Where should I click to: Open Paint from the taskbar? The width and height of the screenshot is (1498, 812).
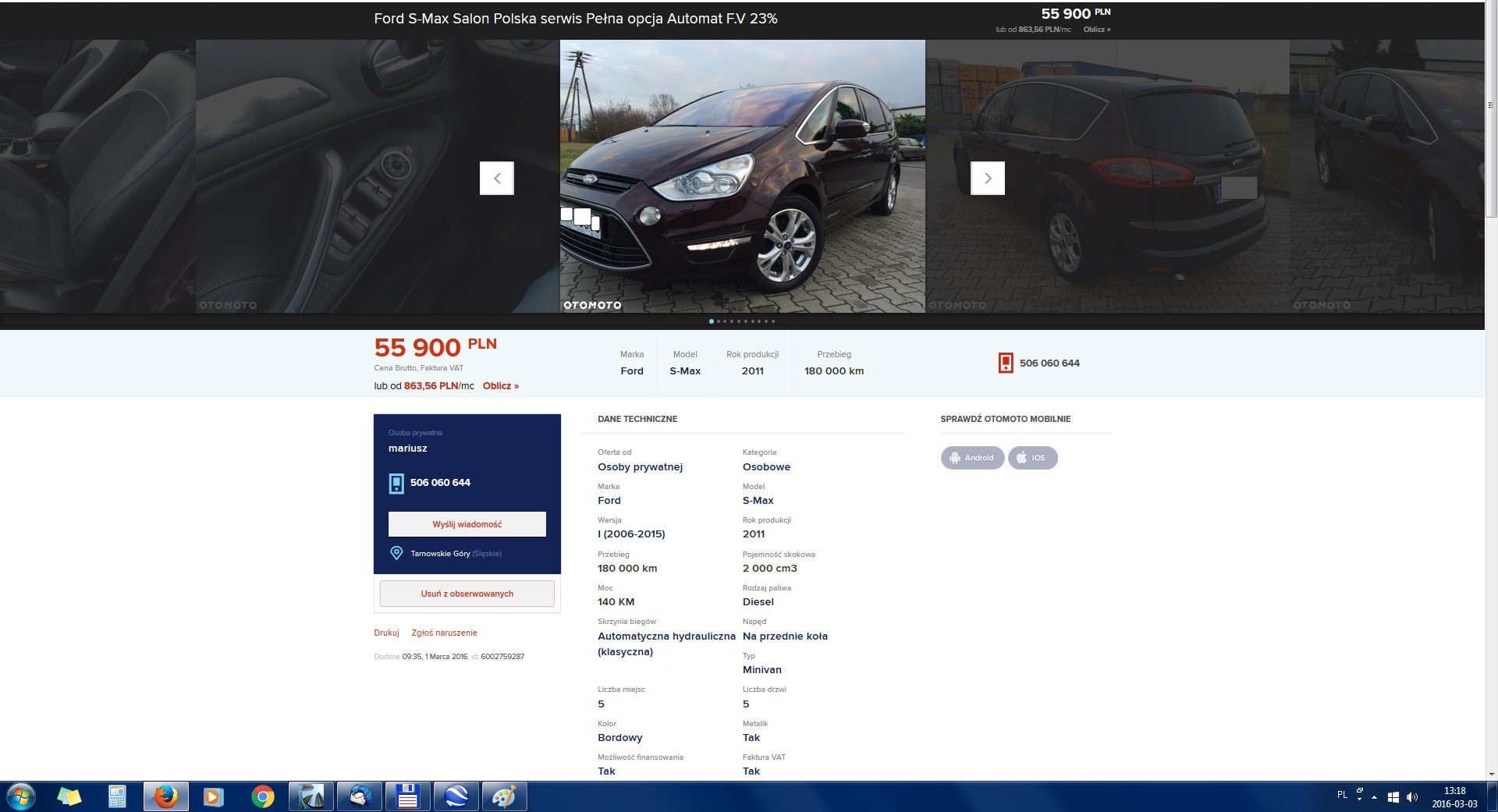pos(504,797)
